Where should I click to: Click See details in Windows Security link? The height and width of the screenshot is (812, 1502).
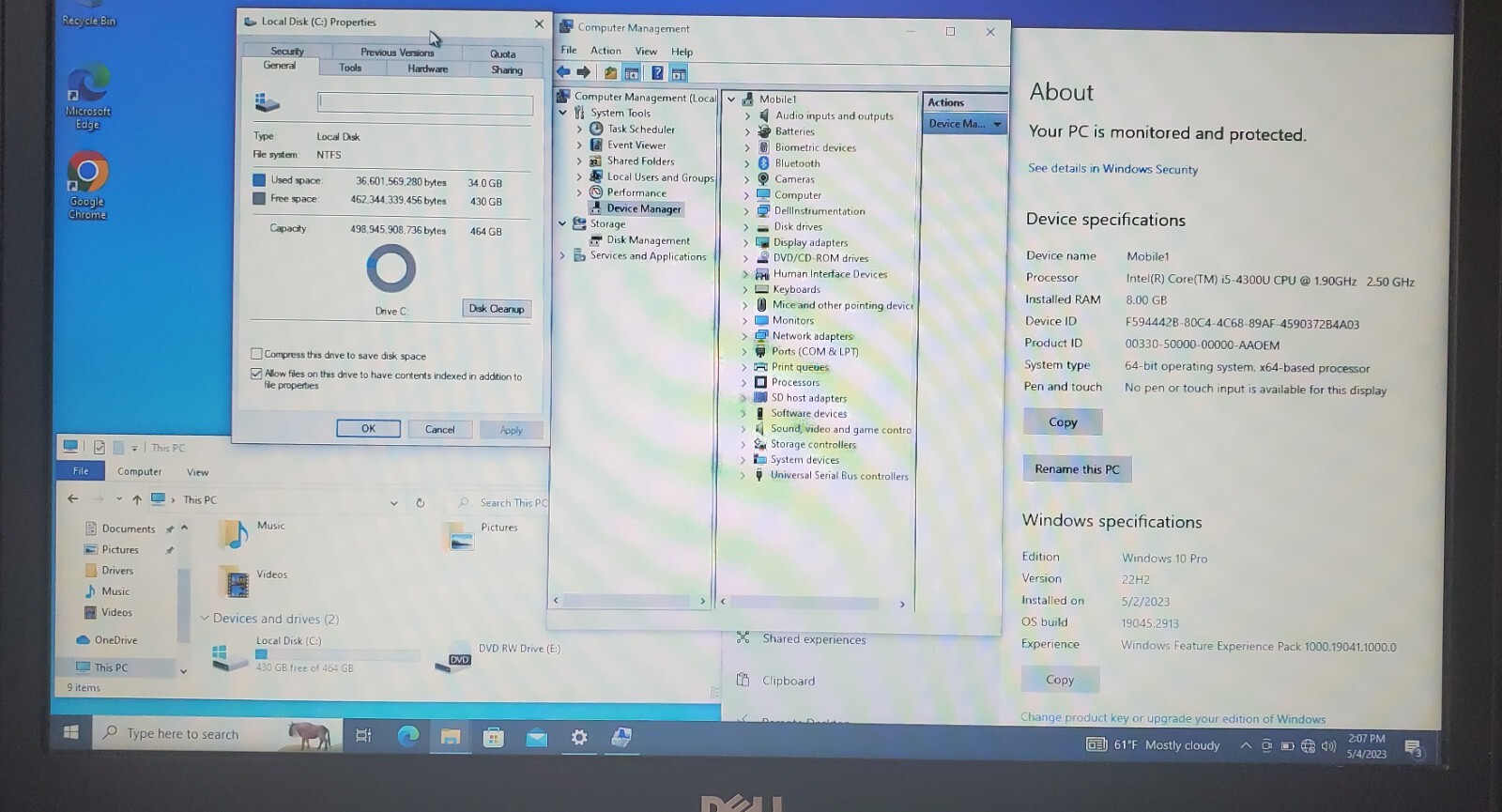[1112, 169]
